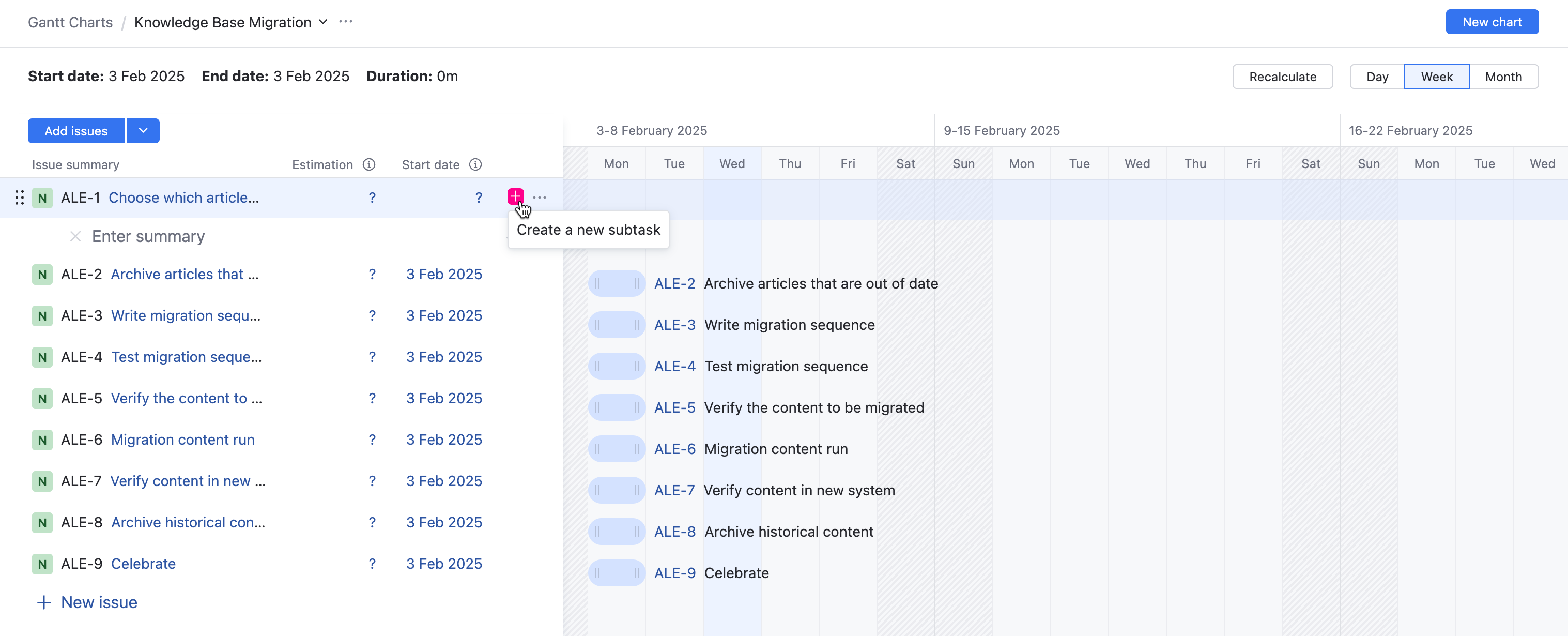Viewport: 1568px width, 636px height.
Task: Click the ALE-1 row drag handle
Action: coord(20,198)
